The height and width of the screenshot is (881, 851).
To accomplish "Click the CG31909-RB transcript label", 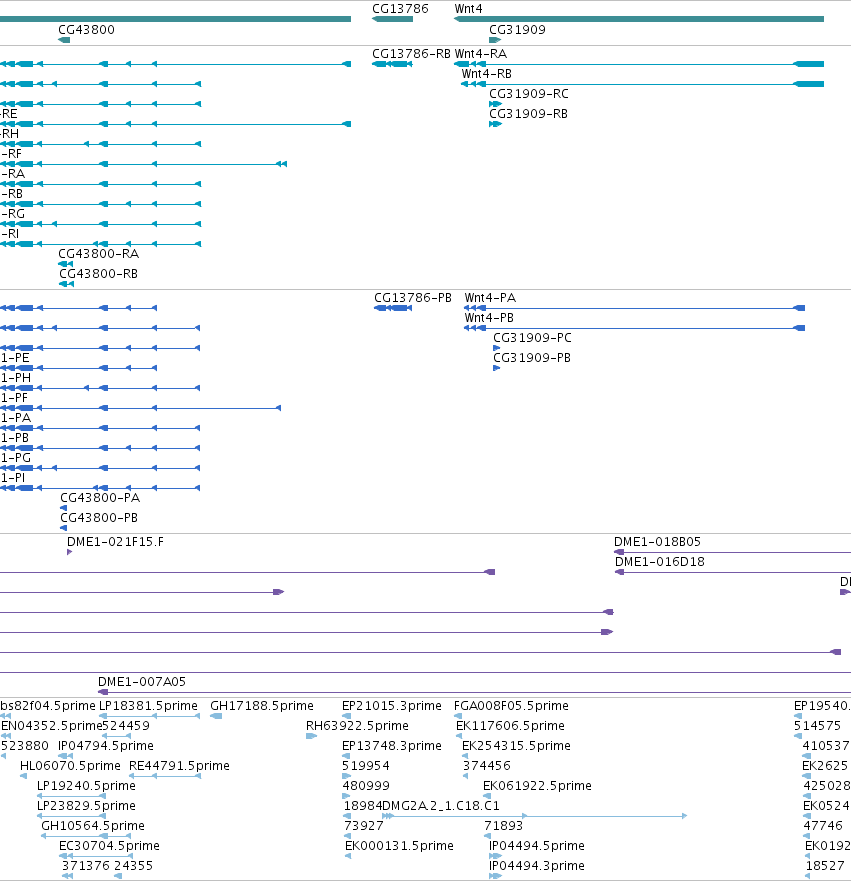I will point(528,114).
